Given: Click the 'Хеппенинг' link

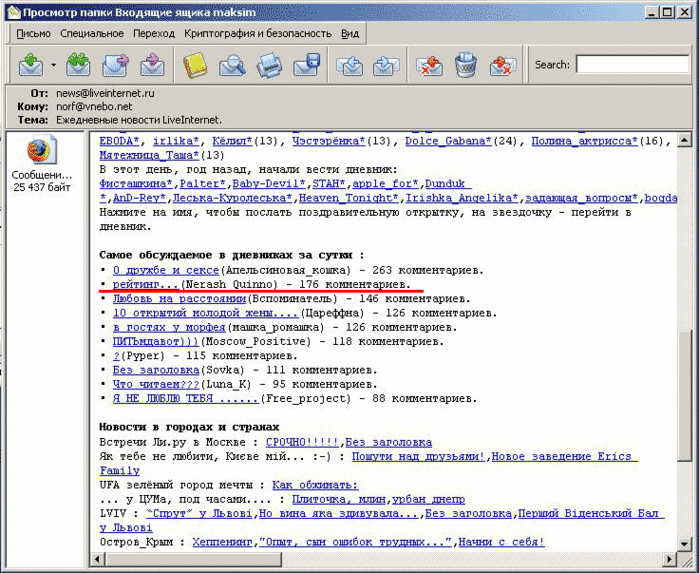Looking at the screenshot, I should 222,542.
